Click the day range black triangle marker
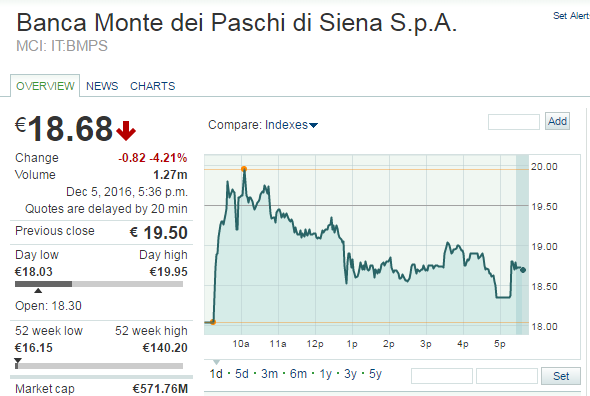The image size is (590, 396). pos(38,290)
